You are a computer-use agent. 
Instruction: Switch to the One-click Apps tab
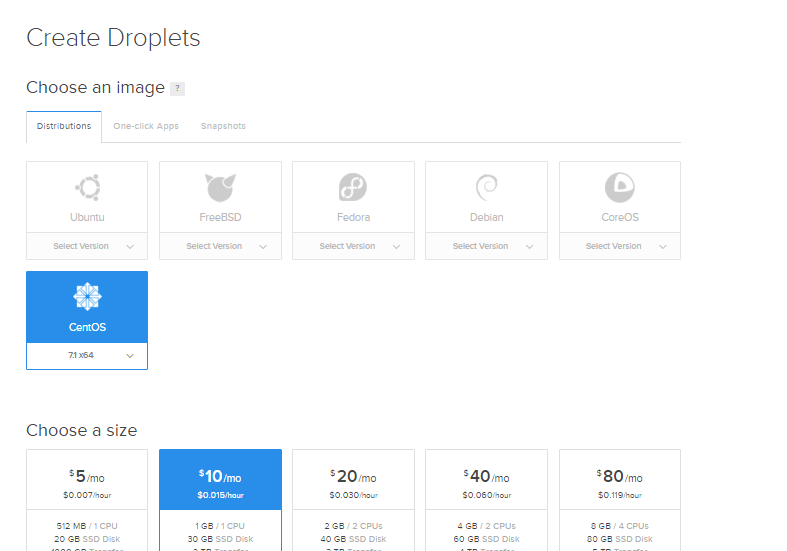(145, 126)
